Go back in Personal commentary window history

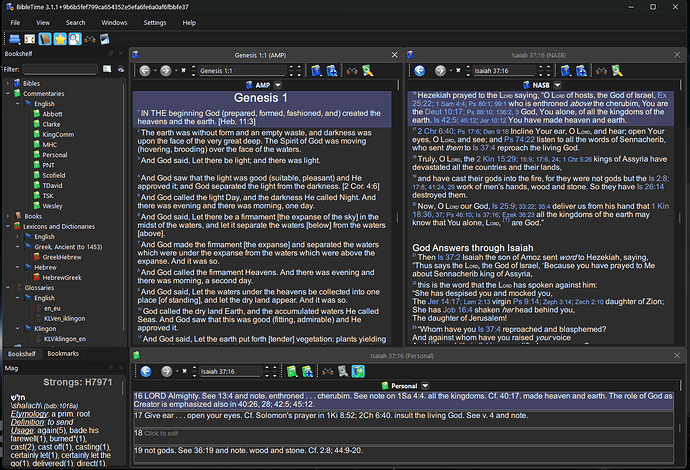[x=146, y=371]
